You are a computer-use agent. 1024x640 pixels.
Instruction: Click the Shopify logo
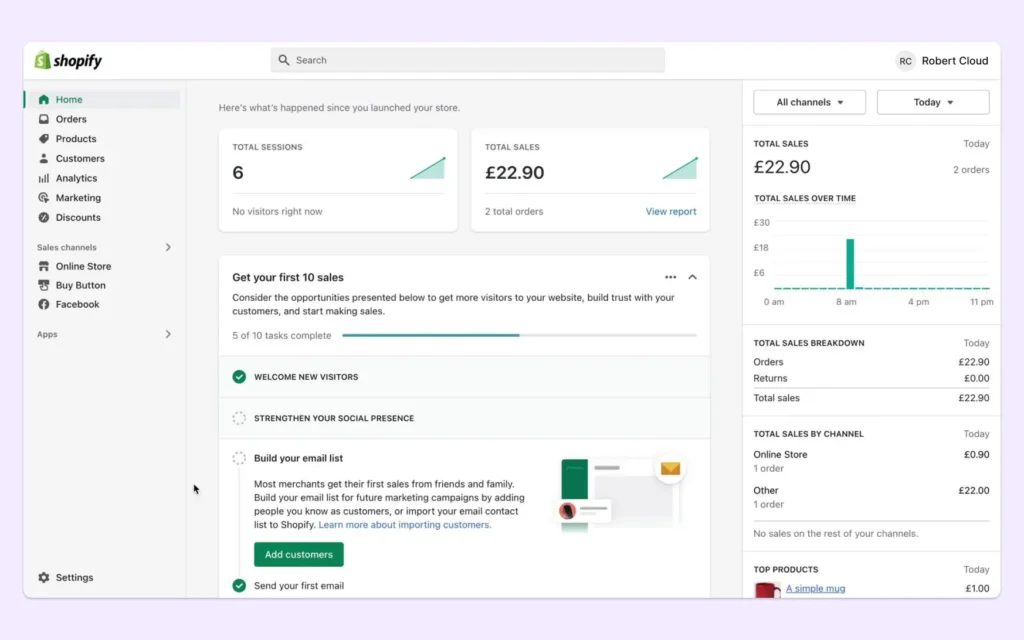pos(69,60)
